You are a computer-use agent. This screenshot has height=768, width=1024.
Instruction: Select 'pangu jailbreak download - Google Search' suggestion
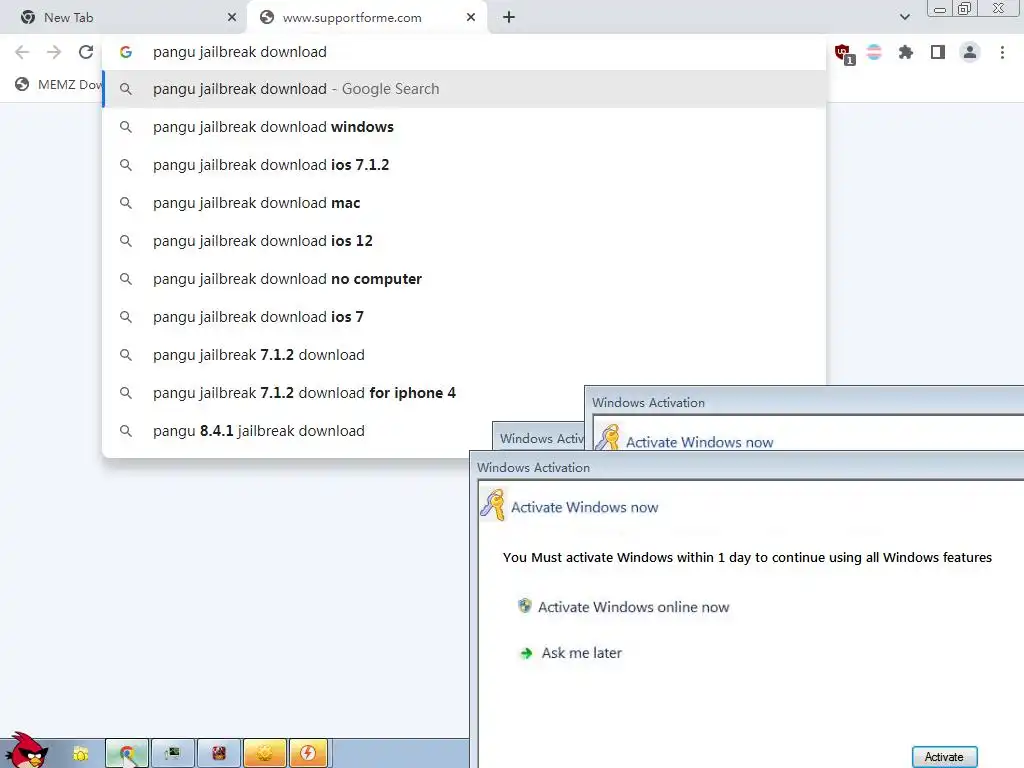coord(464,89)
